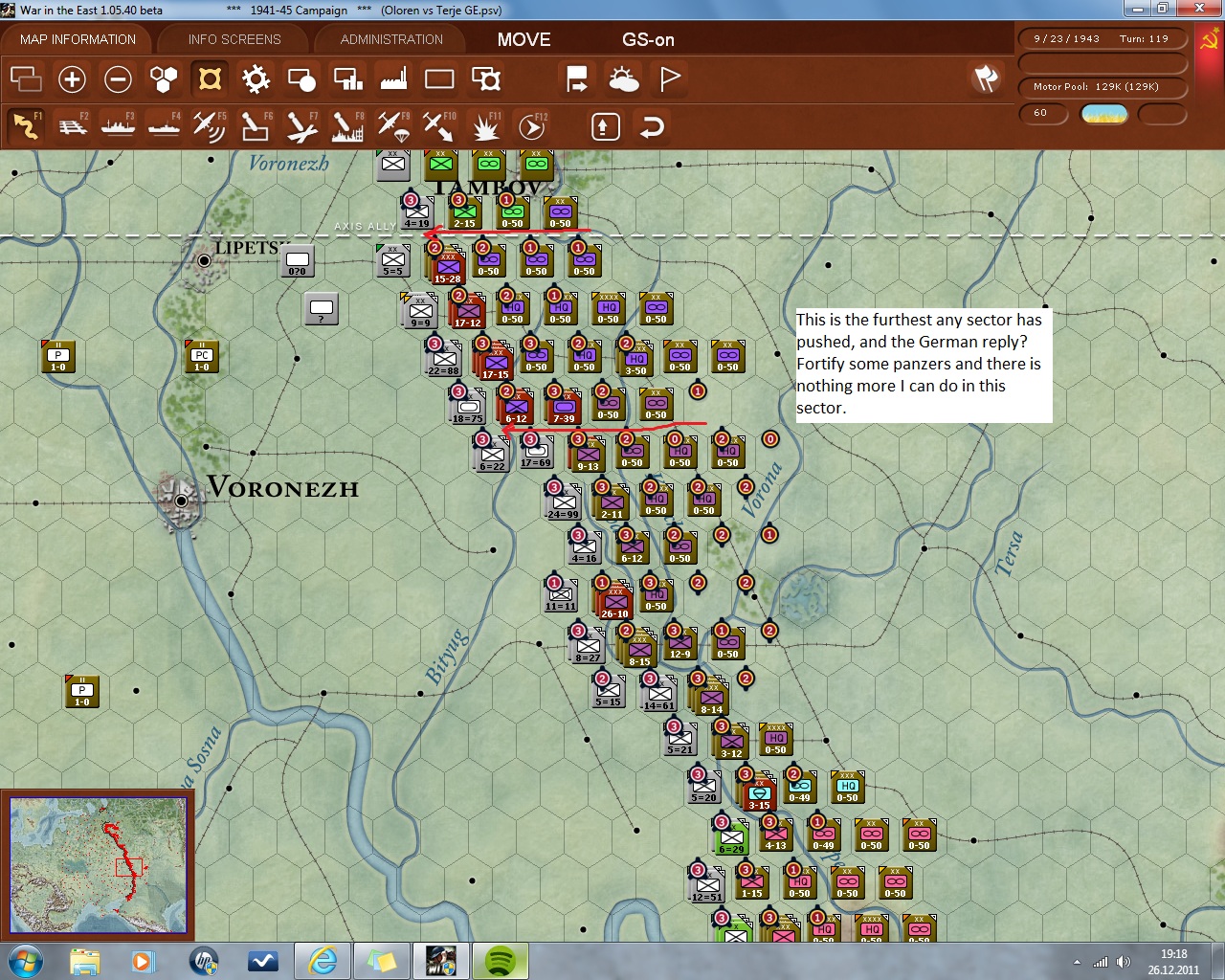Select the cyan HQ 0-50 counter

click(847, 787)
